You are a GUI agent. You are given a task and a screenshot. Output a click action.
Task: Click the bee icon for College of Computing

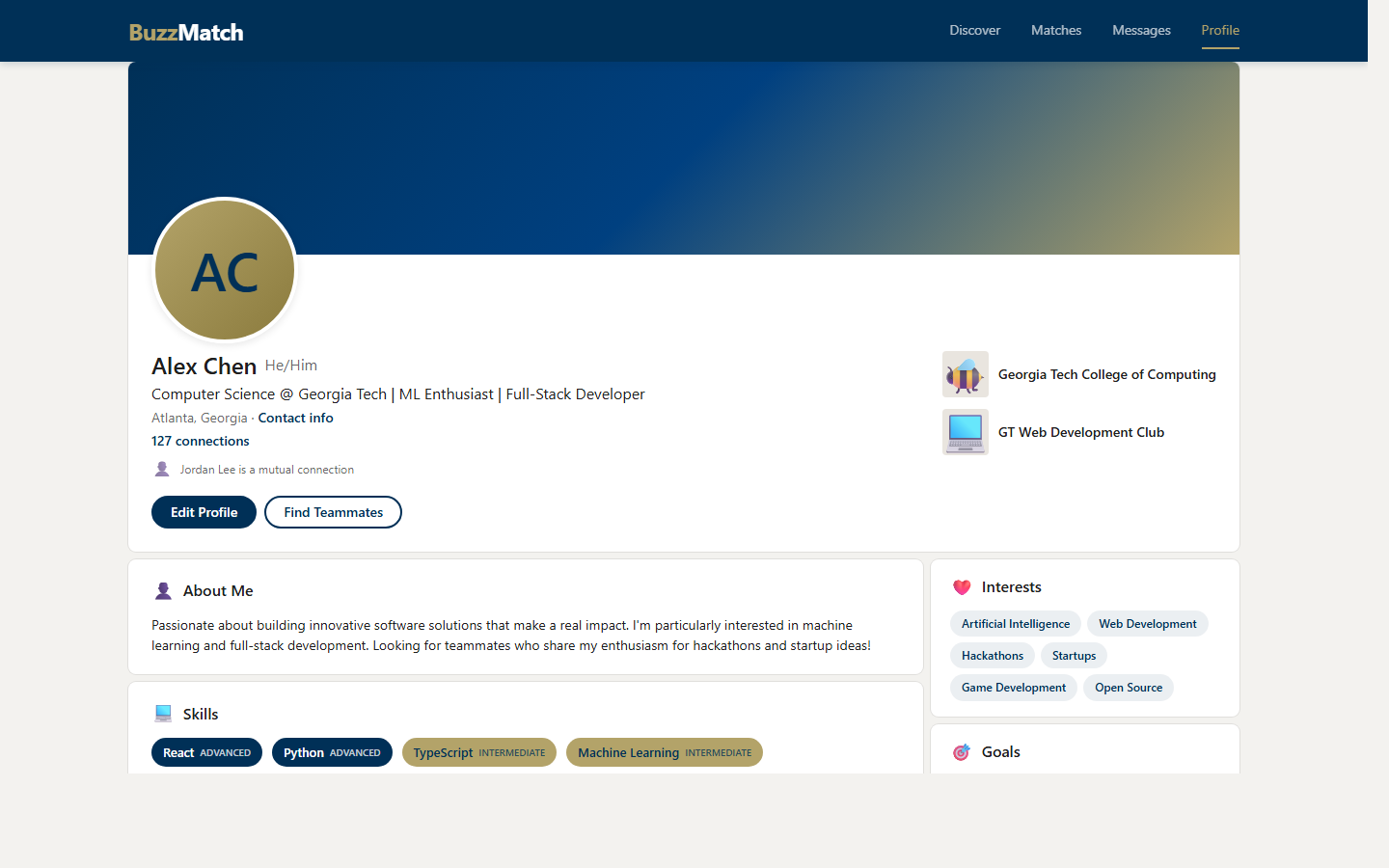pos(966,374)
